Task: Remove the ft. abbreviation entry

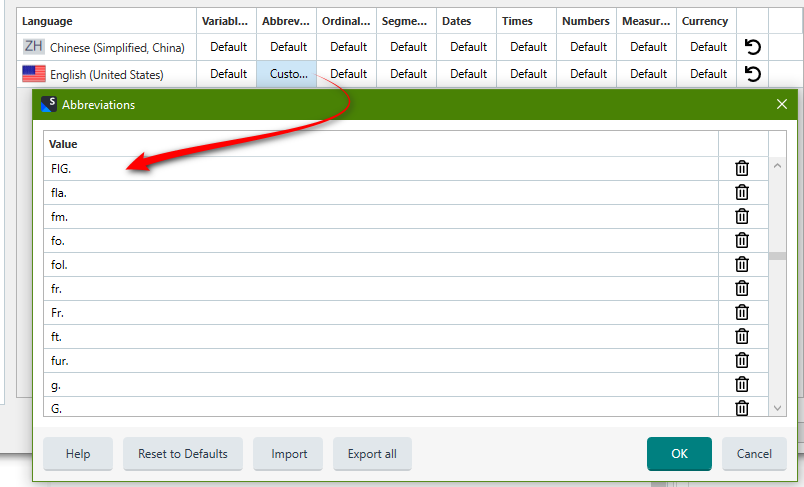Action: click(x=742, y=336)
